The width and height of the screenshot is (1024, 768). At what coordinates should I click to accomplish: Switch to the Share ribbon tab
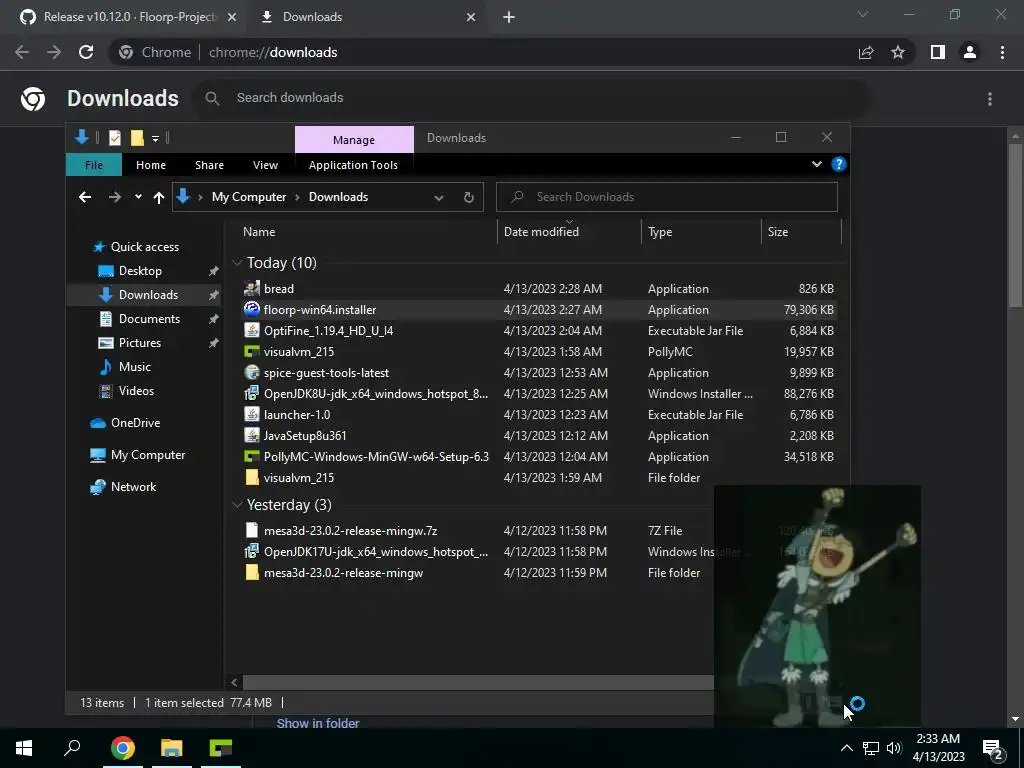point(209,165)
